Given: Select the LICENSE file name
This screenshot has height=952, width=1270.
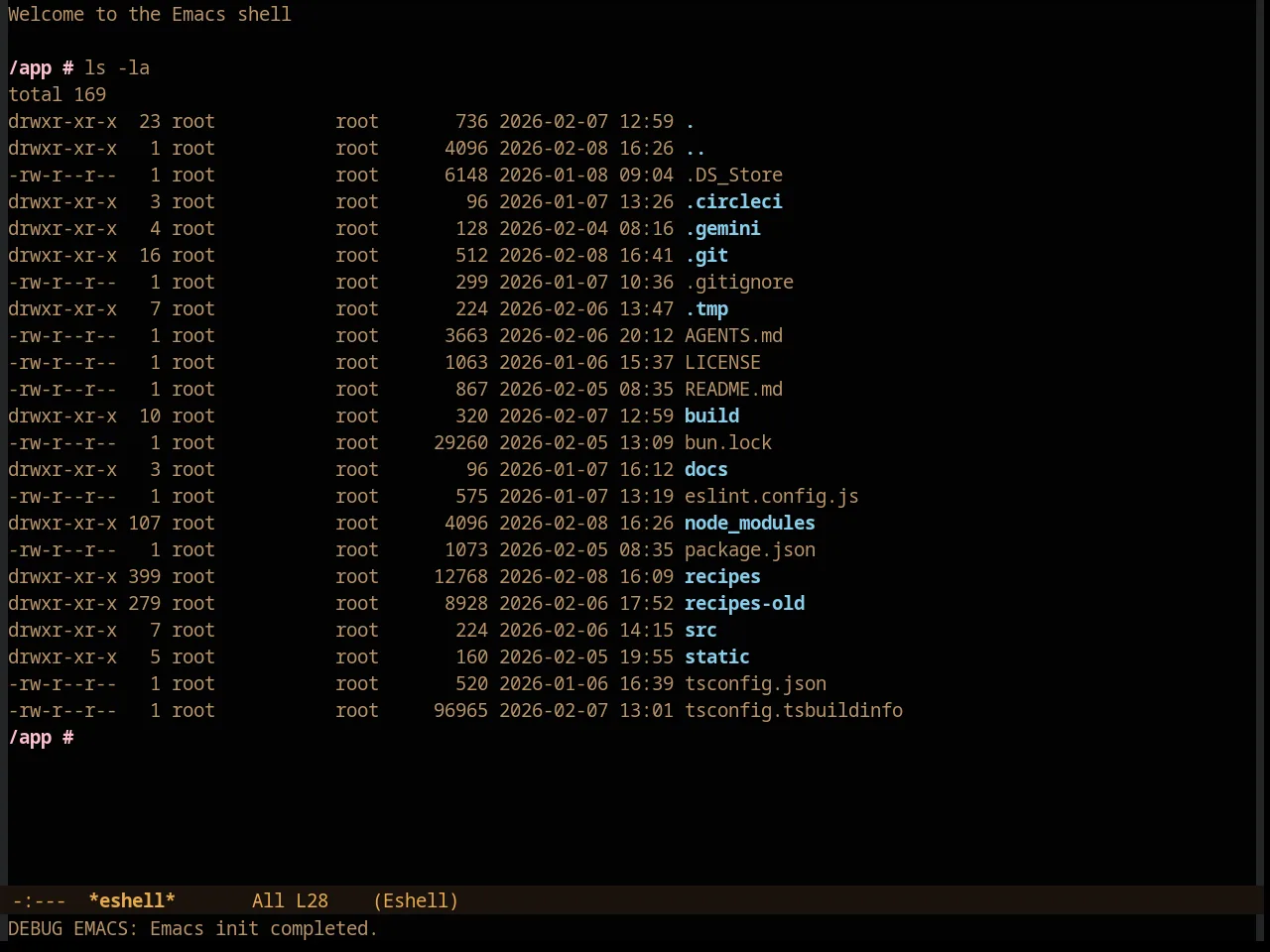Looking at the screenshot, I should point(722,362).
